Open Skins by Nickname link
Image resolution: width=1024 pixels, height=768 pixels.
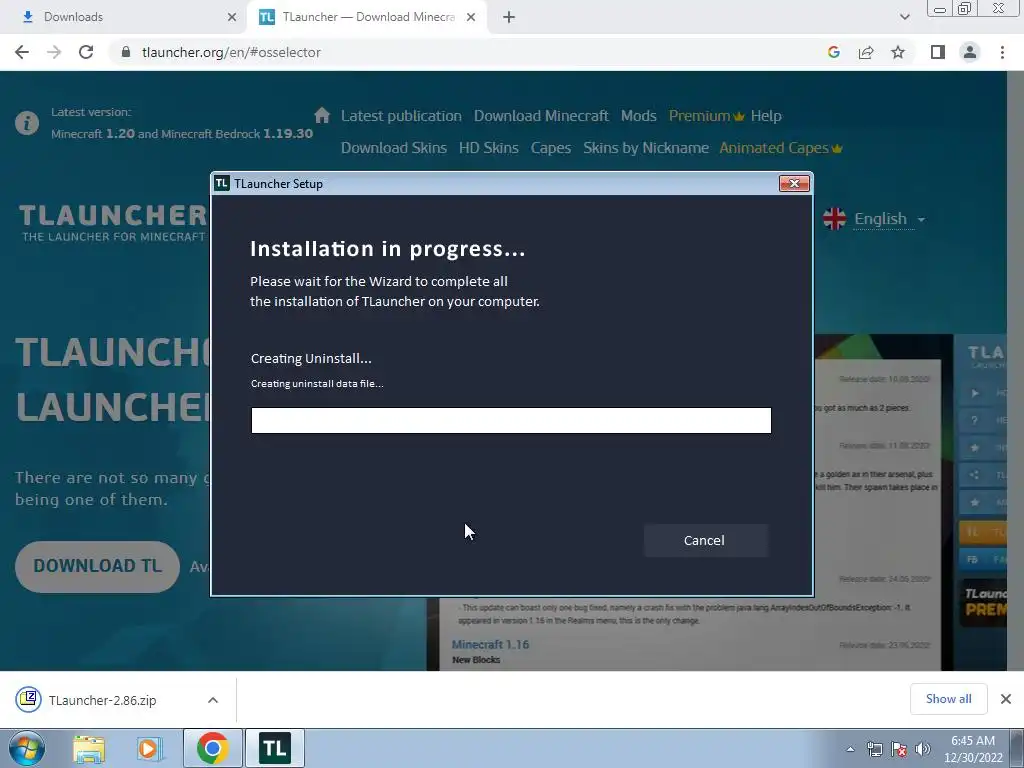(646, 148)
